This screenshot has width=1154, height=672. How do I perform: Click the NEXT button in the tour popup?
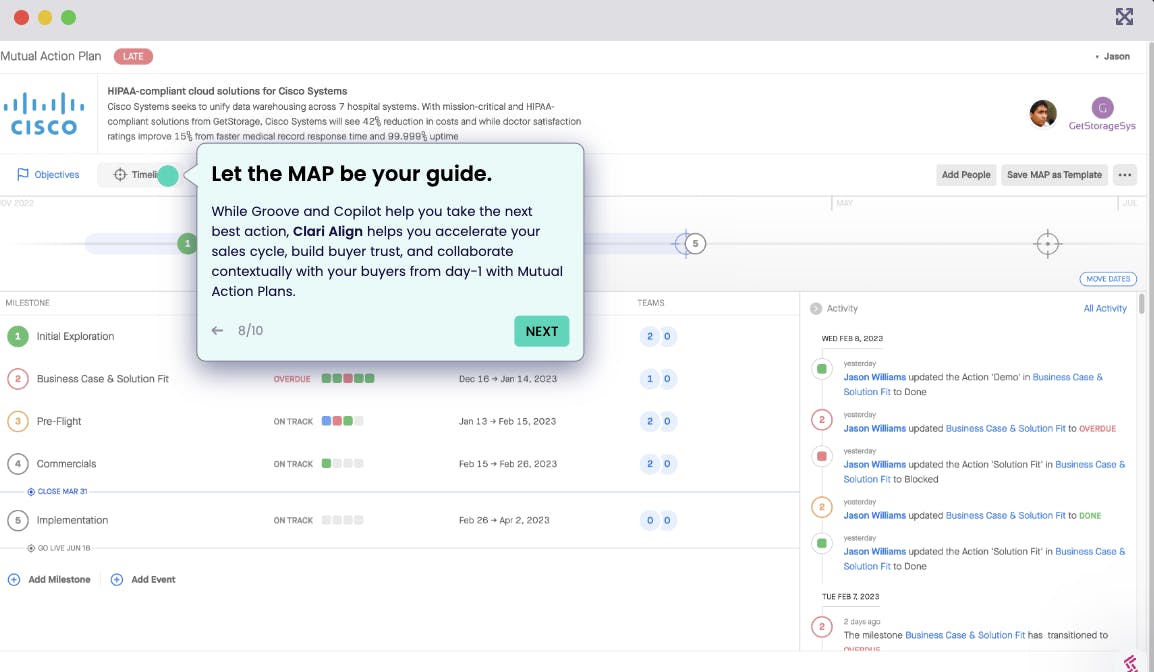pos(541,331)
